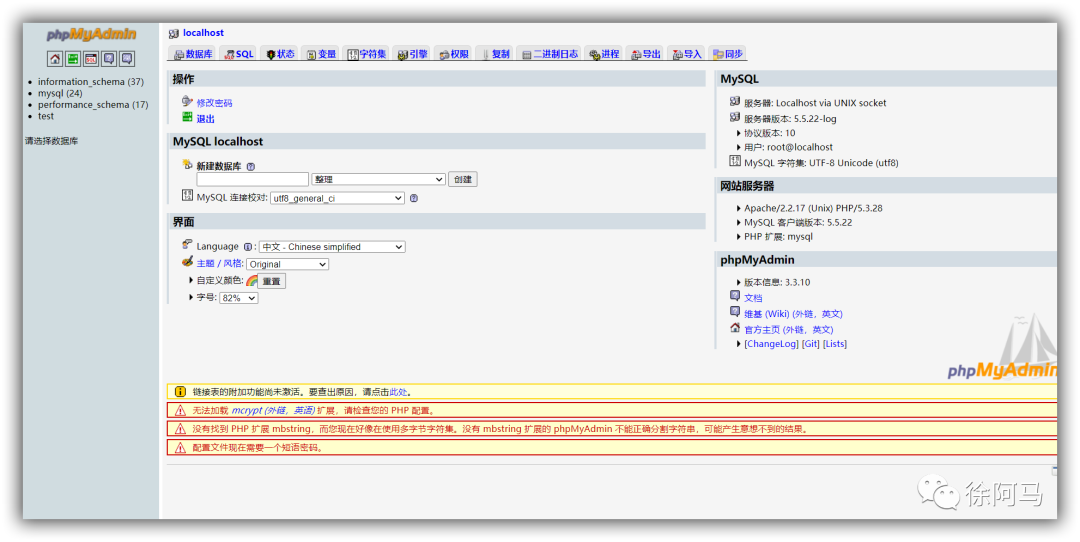Click the warning triangle icon on mcrypt error
The width and height of the screenshot is (1080, 542).
pos(180,410)
